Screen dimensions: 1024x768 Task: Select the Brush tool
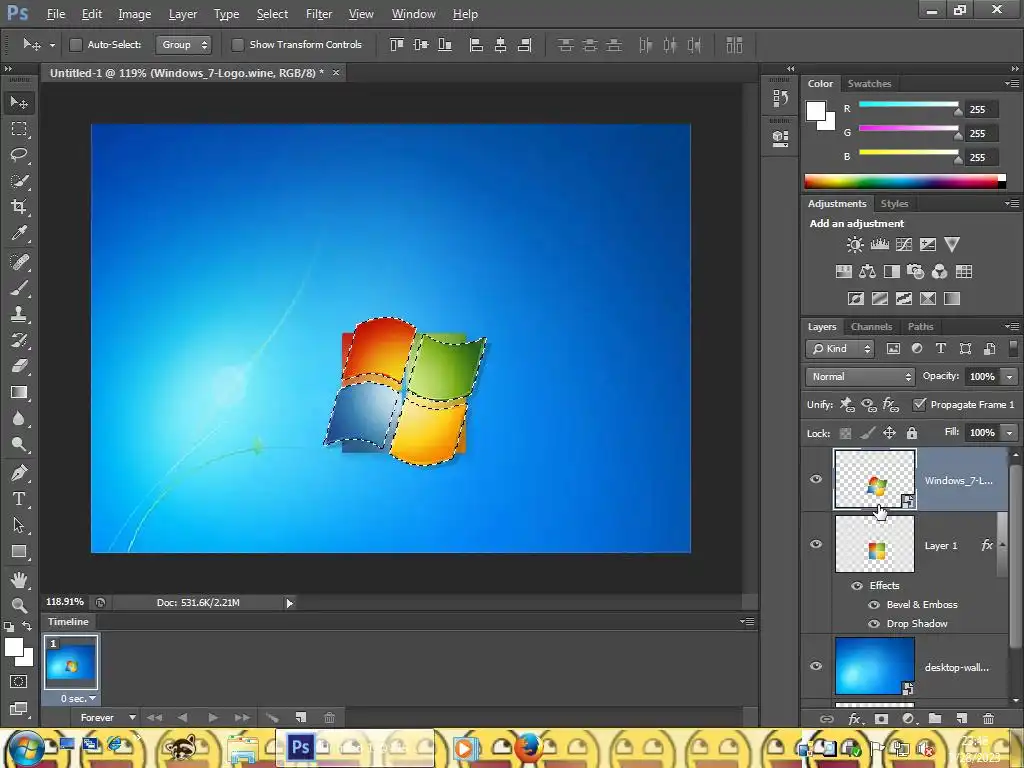(x=19, y=288)
